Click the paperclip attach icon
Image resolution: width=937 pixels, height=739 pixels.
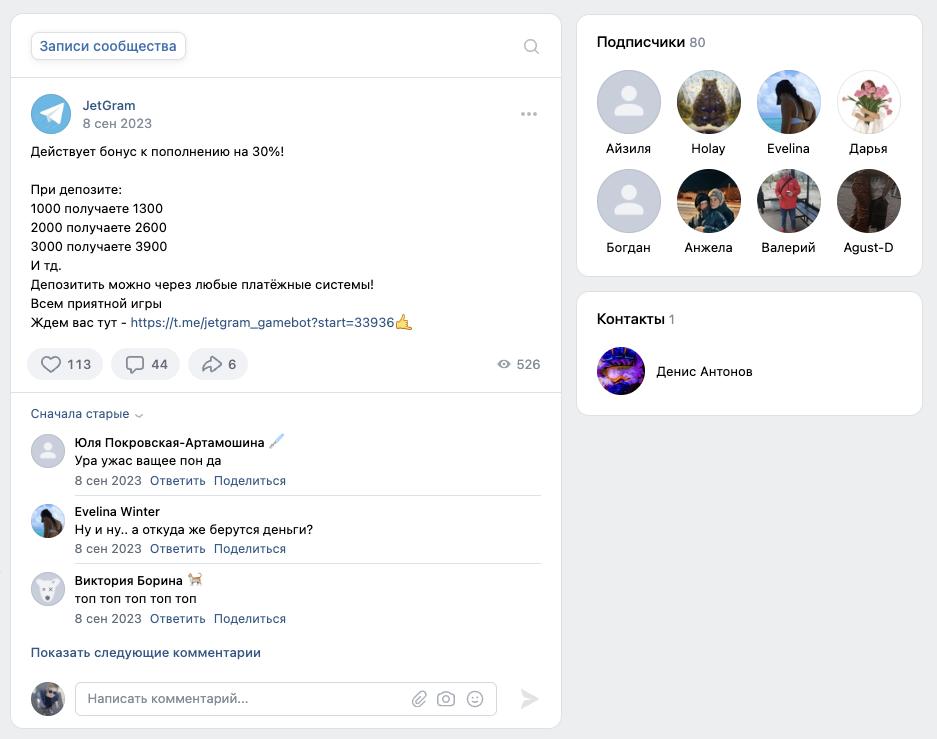coord(419,699)
